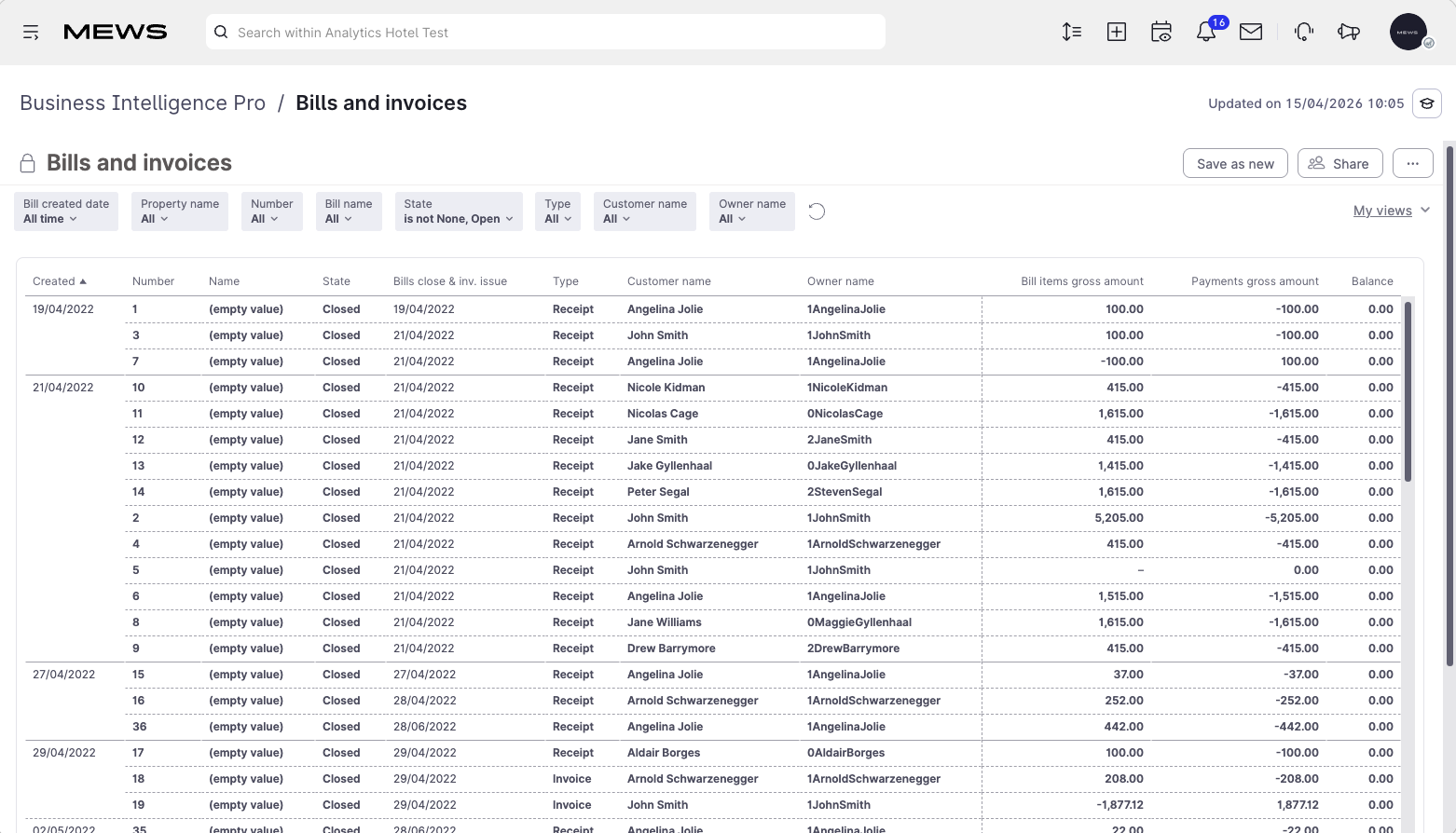This screenshot has height=833, width=1456.
Task: Click customer Aldair Borges cell
Action: pyautogui.click(x=664, y=753)
